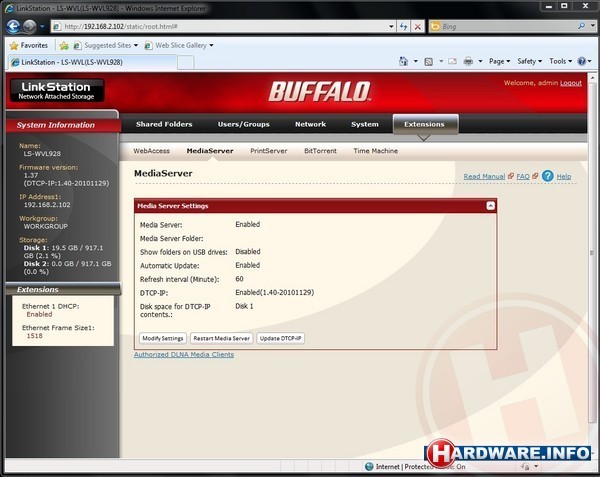Click the Home page icon in command bar
The image size is (600, 477).
click(403, 61)
